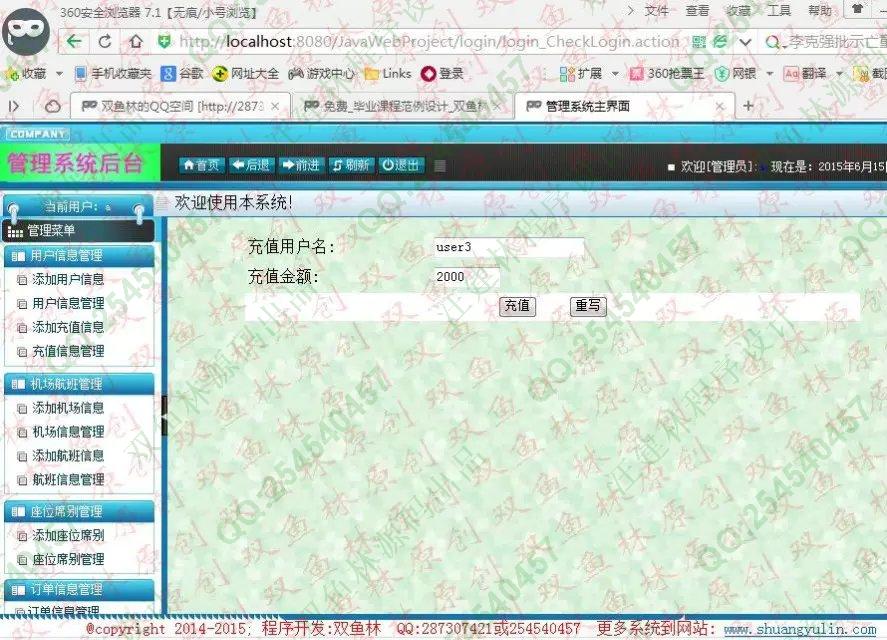Collapse the 用户信息管理 menu section

pyautogui.click(x=79, y=256)
